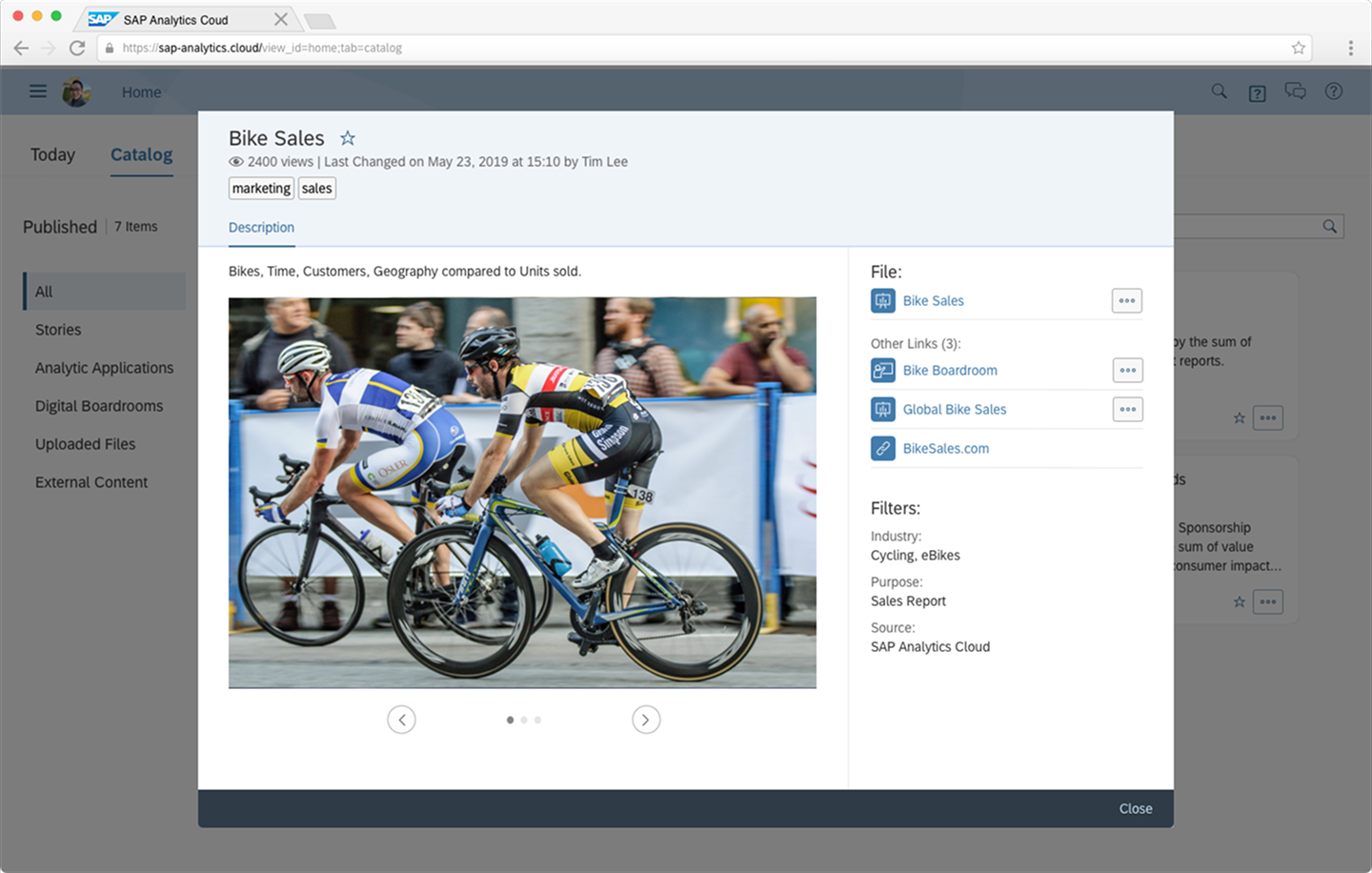Click the Sales Report purpose value

tap(908, 601)
